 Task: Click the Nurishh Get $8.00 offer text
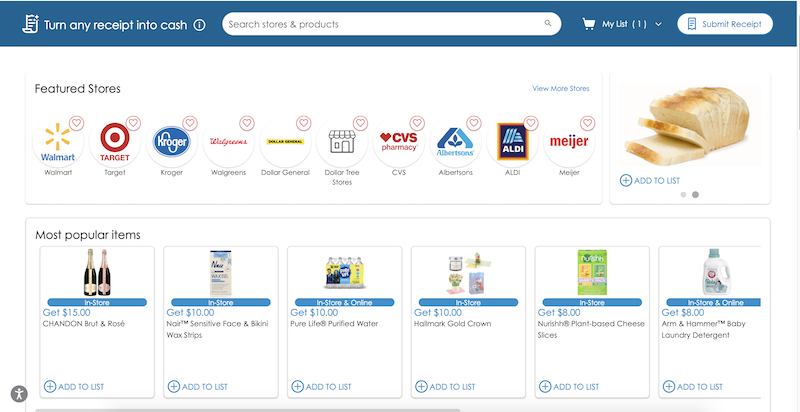559,313
